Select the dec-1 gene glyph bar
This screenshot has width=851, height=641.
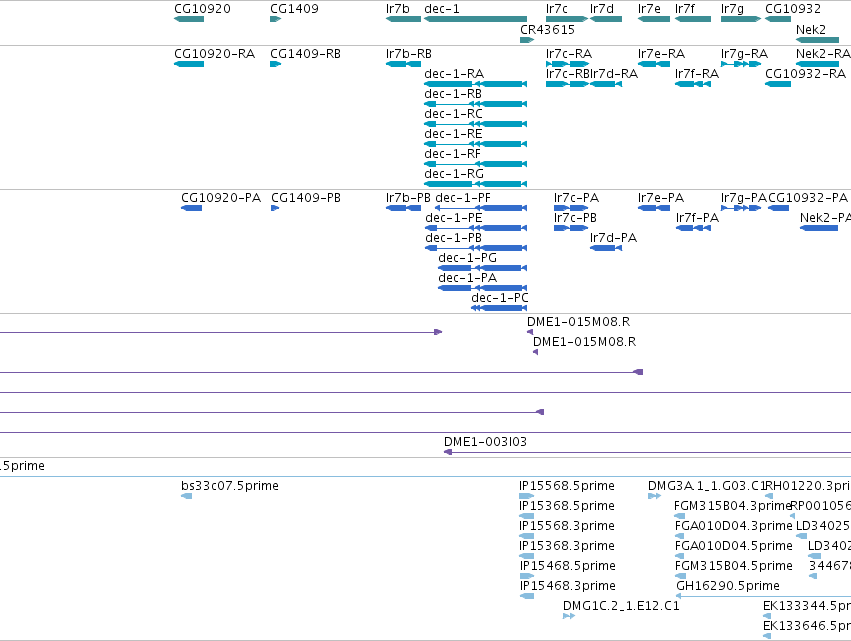tap(475, 19)
